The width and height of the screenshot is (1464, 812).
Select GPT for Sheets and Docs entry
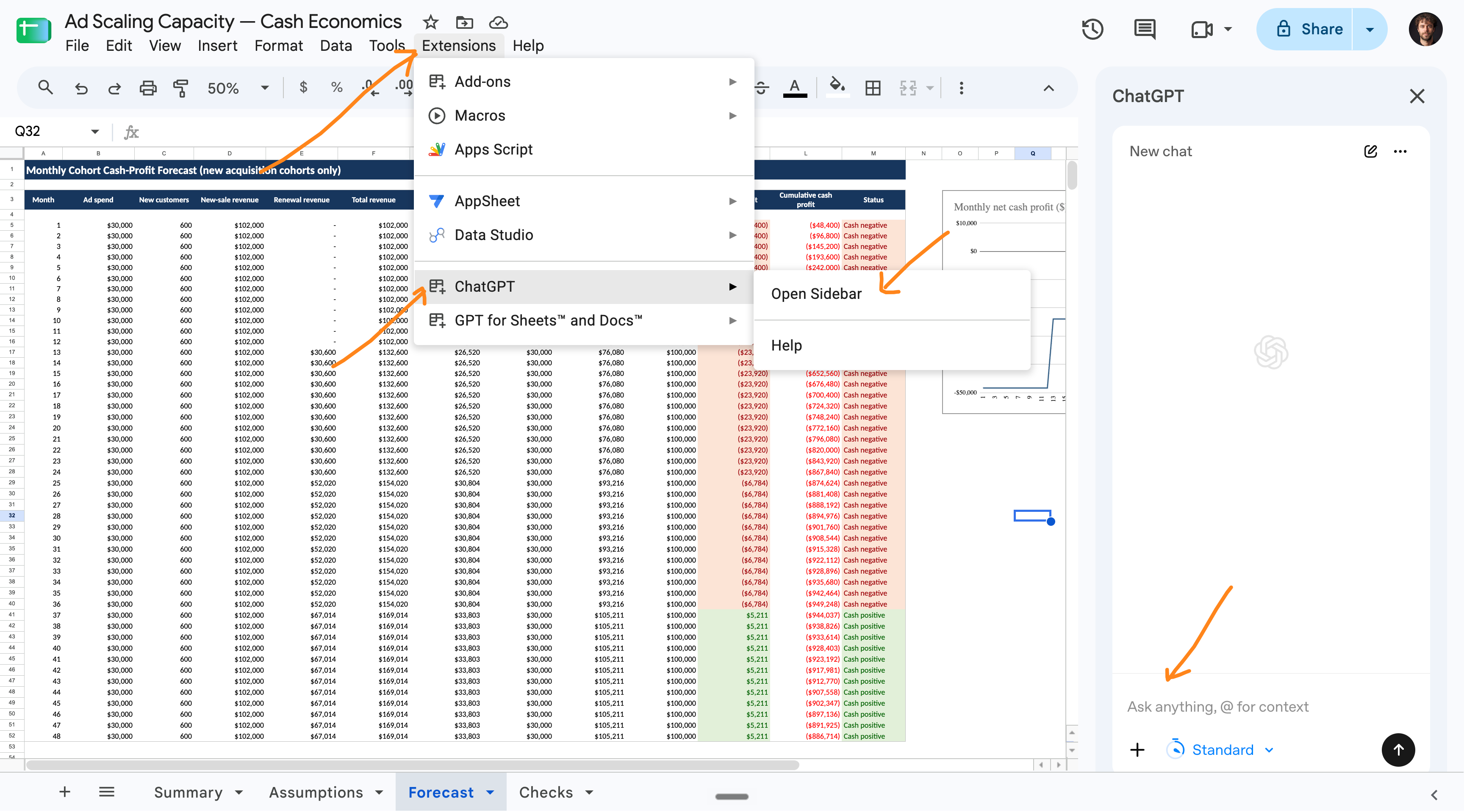point(584,320)
